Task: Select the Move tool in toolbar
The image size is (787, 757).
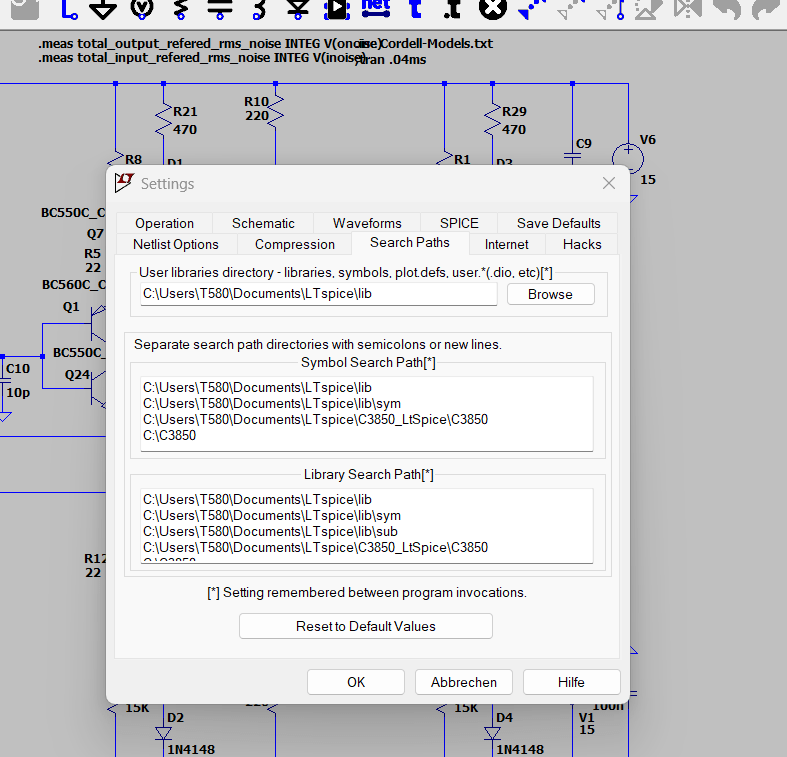Action: [571, 9]
